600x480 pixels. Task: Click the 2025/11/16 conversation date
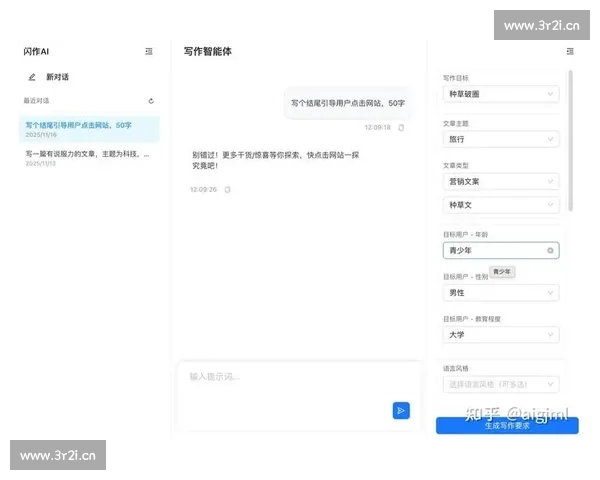pos(41,135)
